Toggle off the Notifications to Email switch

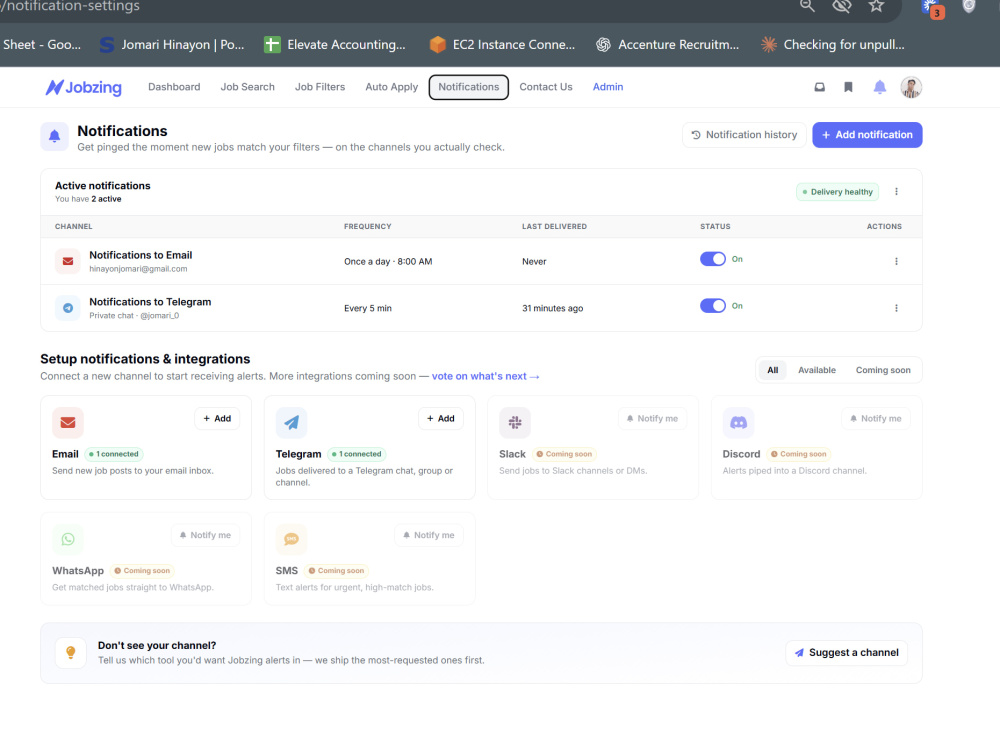pos(712,259)
